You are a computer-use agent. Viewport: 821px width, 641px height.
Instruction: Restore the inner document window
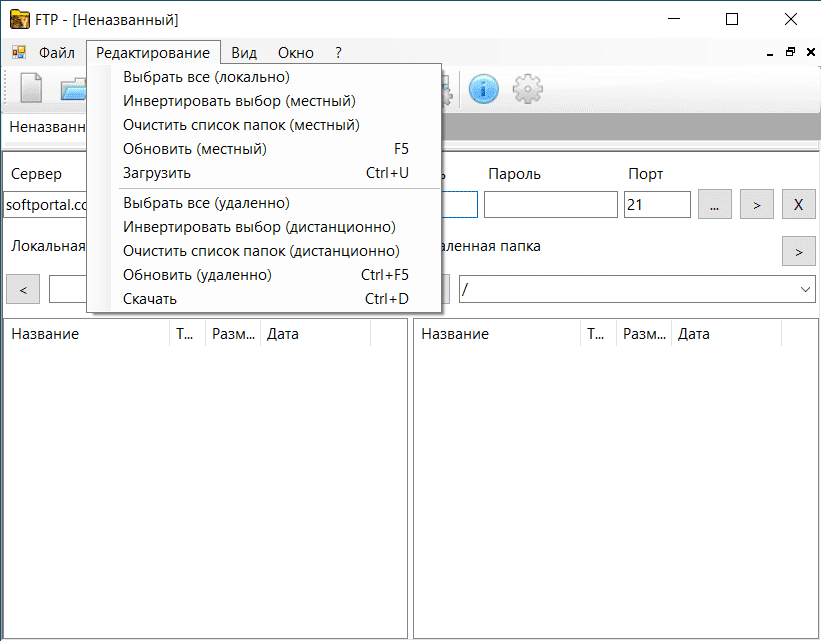tap(790, 52)
